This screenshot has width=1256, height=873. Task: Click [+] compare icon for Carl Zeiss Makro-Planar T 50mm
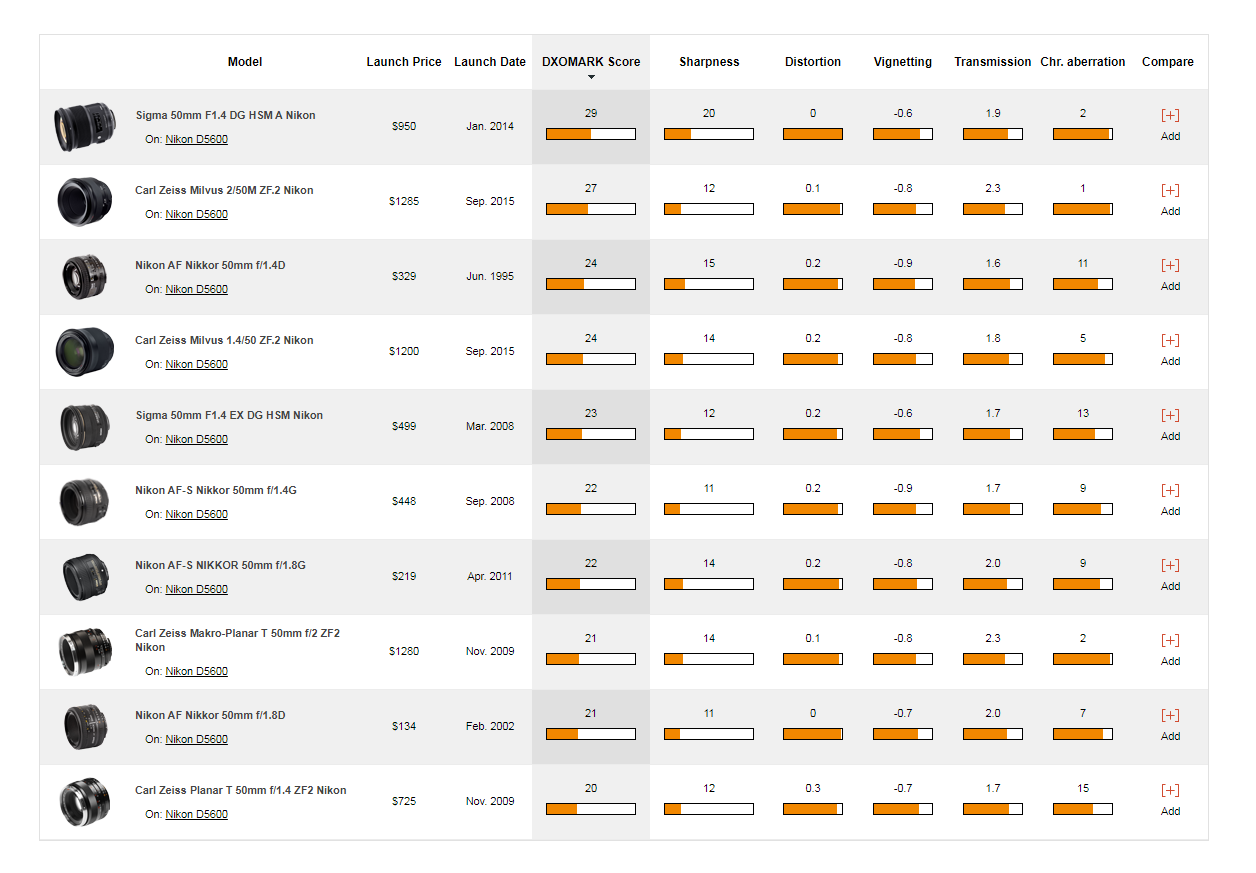click(1170, 640)
